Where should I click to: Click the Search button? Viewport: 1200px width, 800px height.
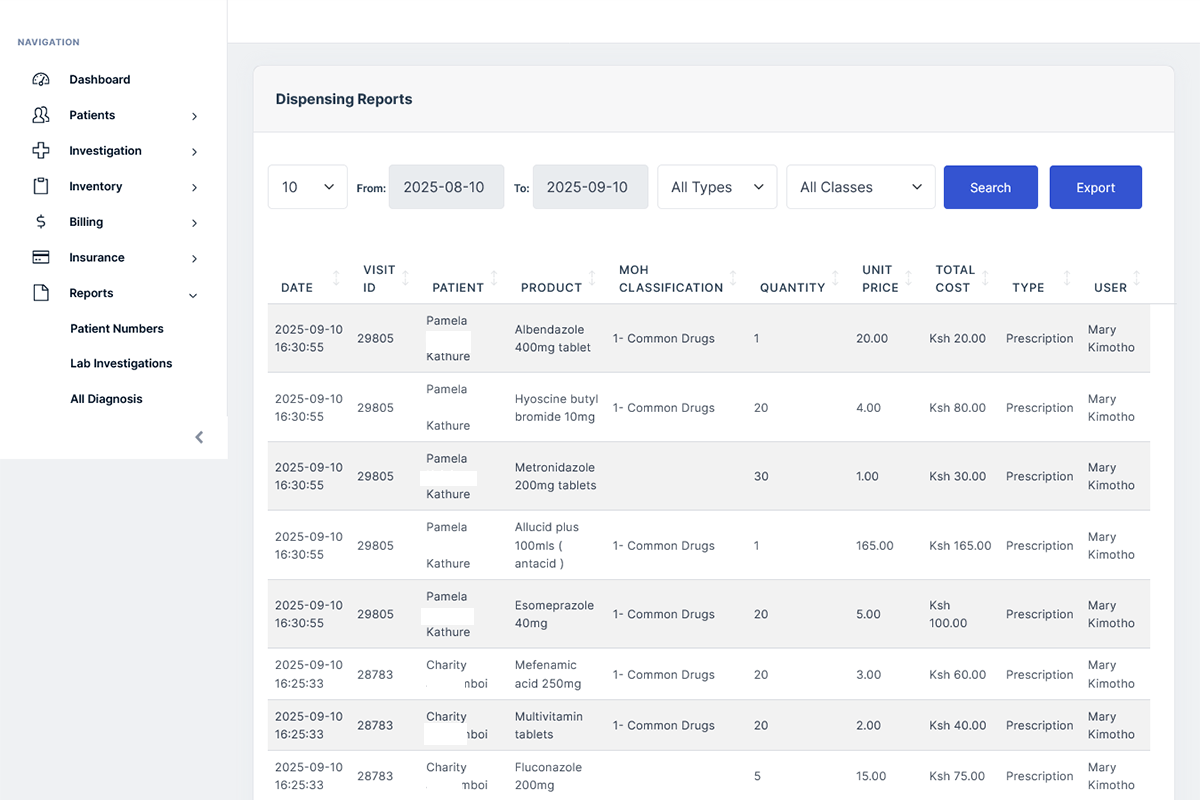click(x=990, y=187)
